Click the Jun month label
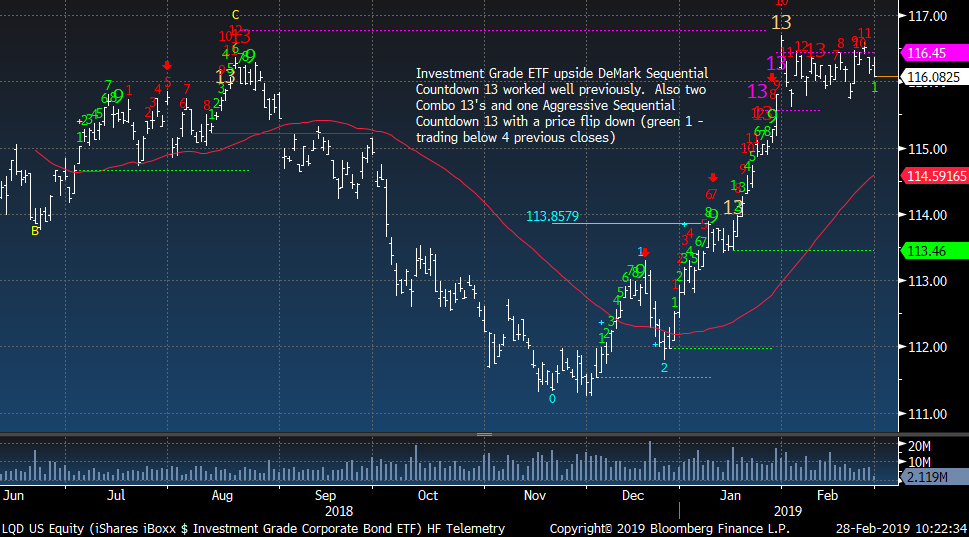The height and width of the screenshot is (537, 969). 13,496
